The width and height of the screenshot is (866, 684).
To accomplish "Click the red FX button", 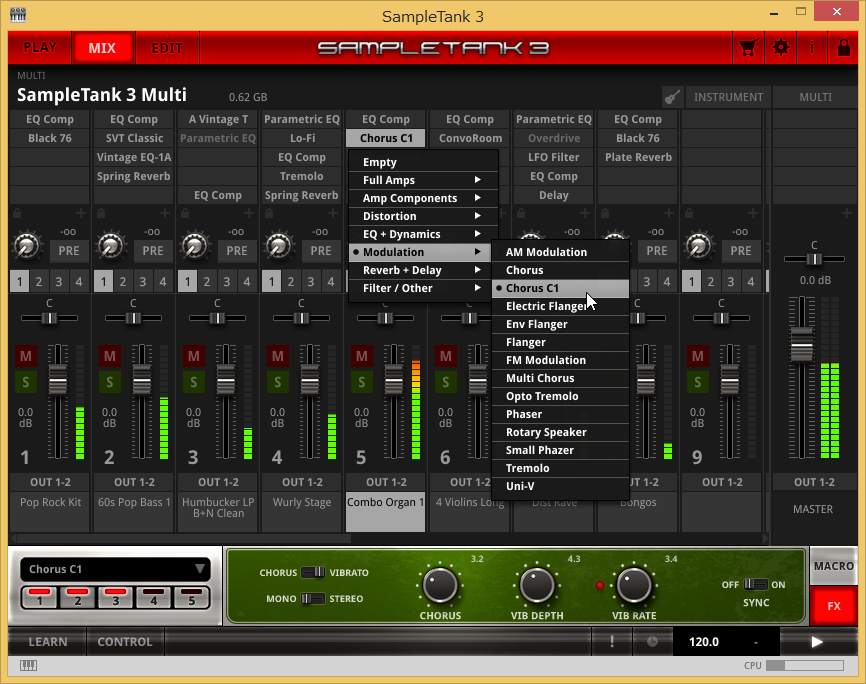I will [833, 606].
